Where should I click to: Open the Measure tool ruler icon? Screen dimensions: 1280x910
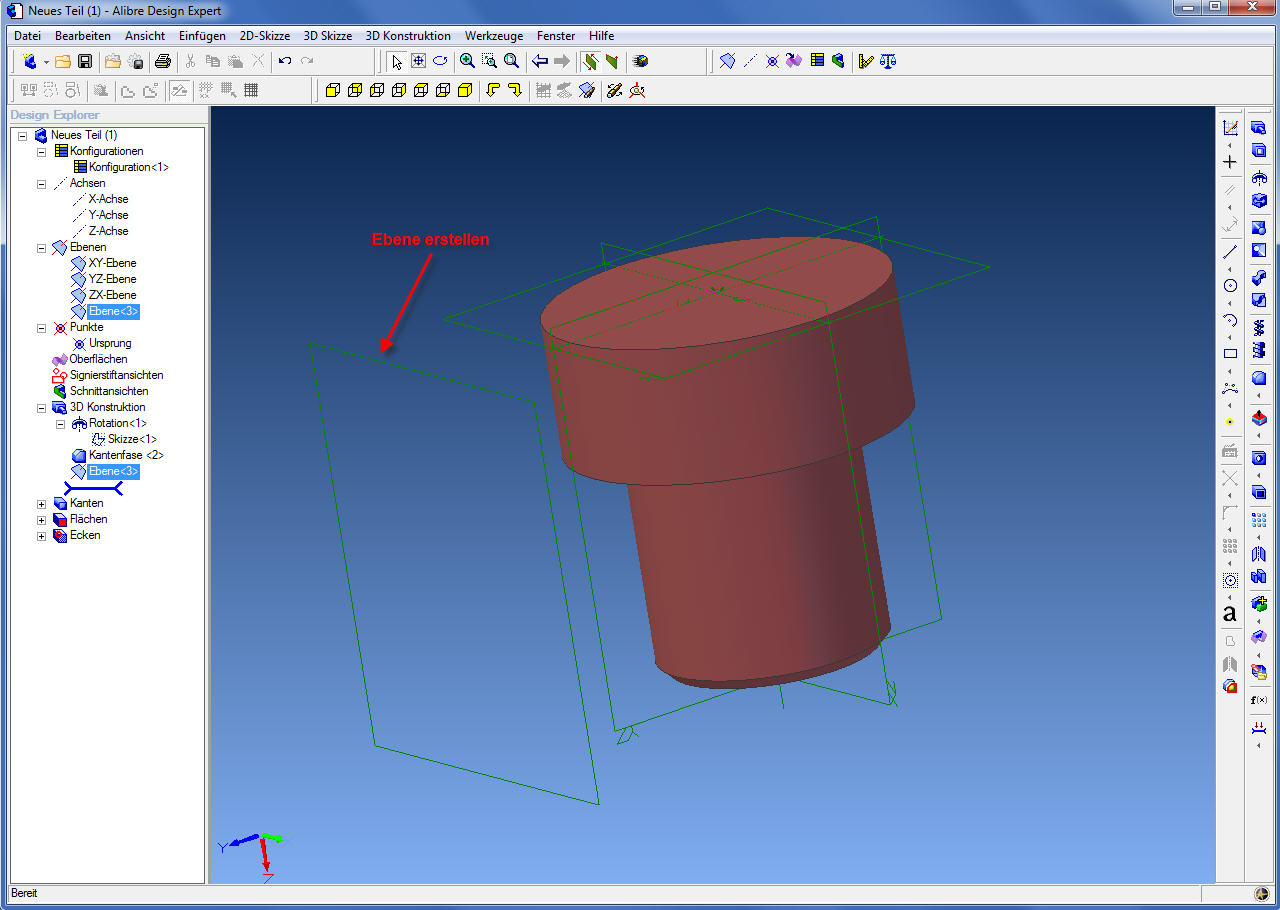[x=866, y=61]
